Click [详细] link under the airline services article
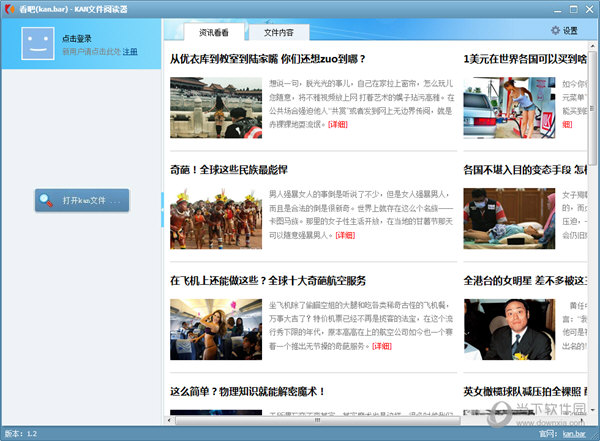600x441 pixels. tap(382, 346)
